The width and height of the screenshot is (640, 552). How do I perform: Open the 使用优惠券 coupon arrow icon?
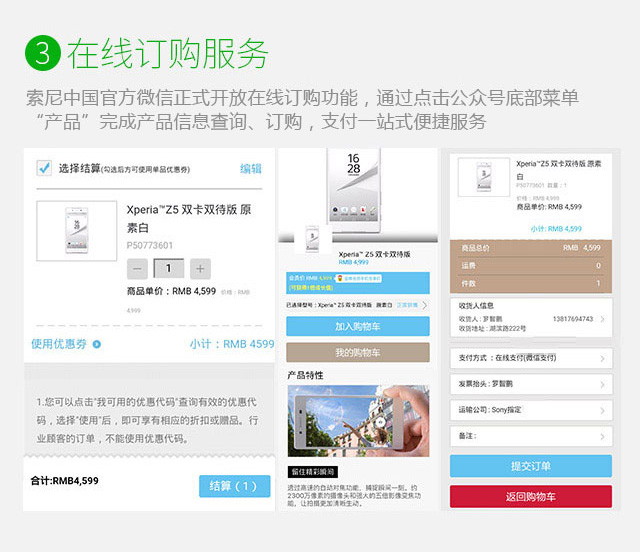click(x=97, y=344)
